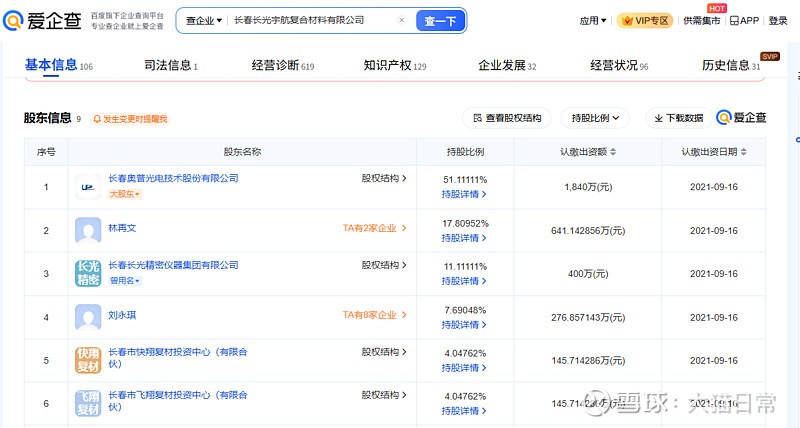Click the 查一下 search button

click(440, 20)
